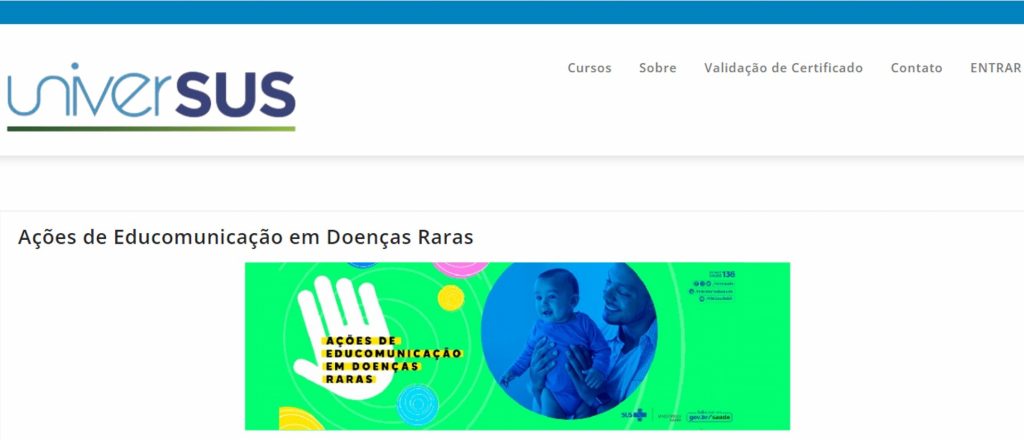Click the blue concentric circle near hand
1024x440 pixels.
(418, 405)
